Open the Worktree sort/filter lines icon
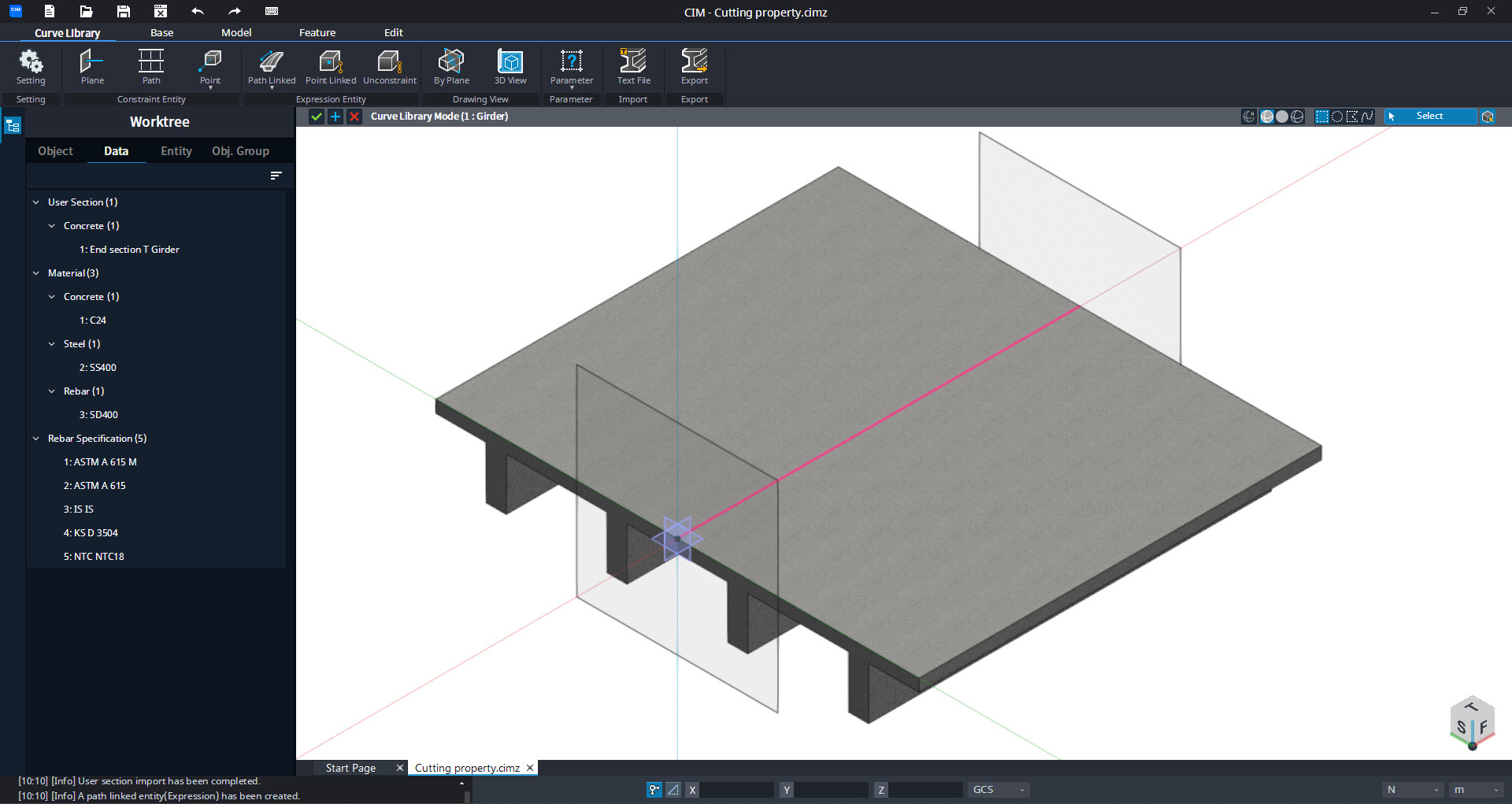The height and width of the screenshot is (804, 1512). [276, 176]
